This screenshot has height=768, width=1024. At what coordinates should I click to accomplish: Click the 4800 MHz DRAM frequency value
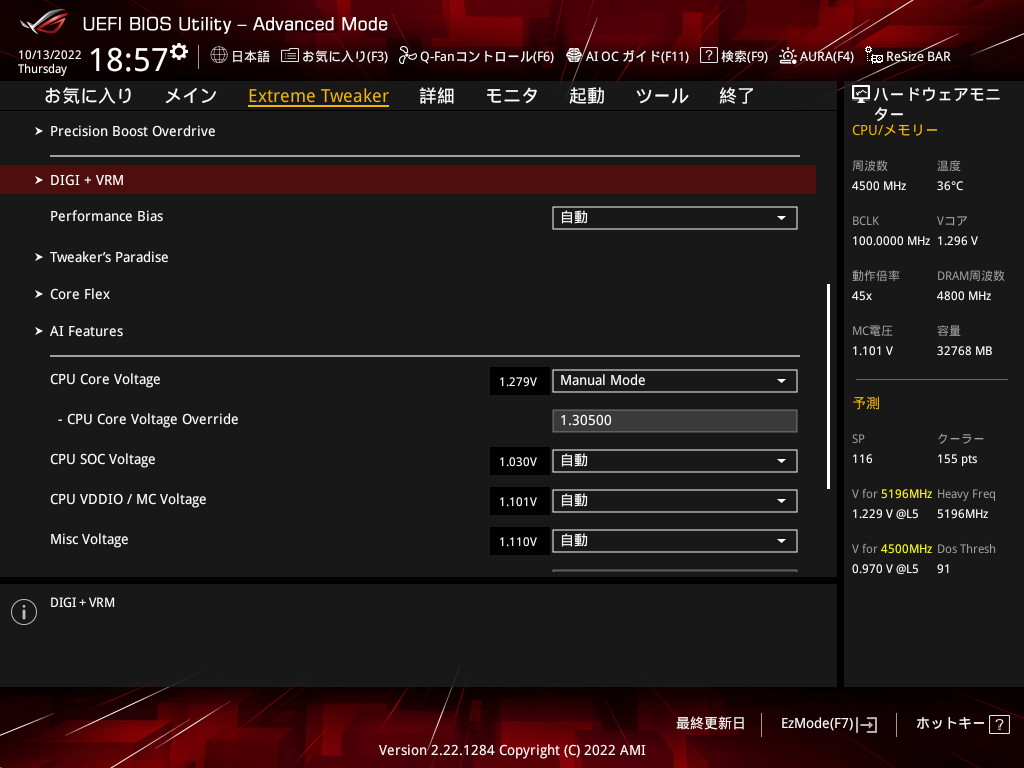click(x=964, y=296)
